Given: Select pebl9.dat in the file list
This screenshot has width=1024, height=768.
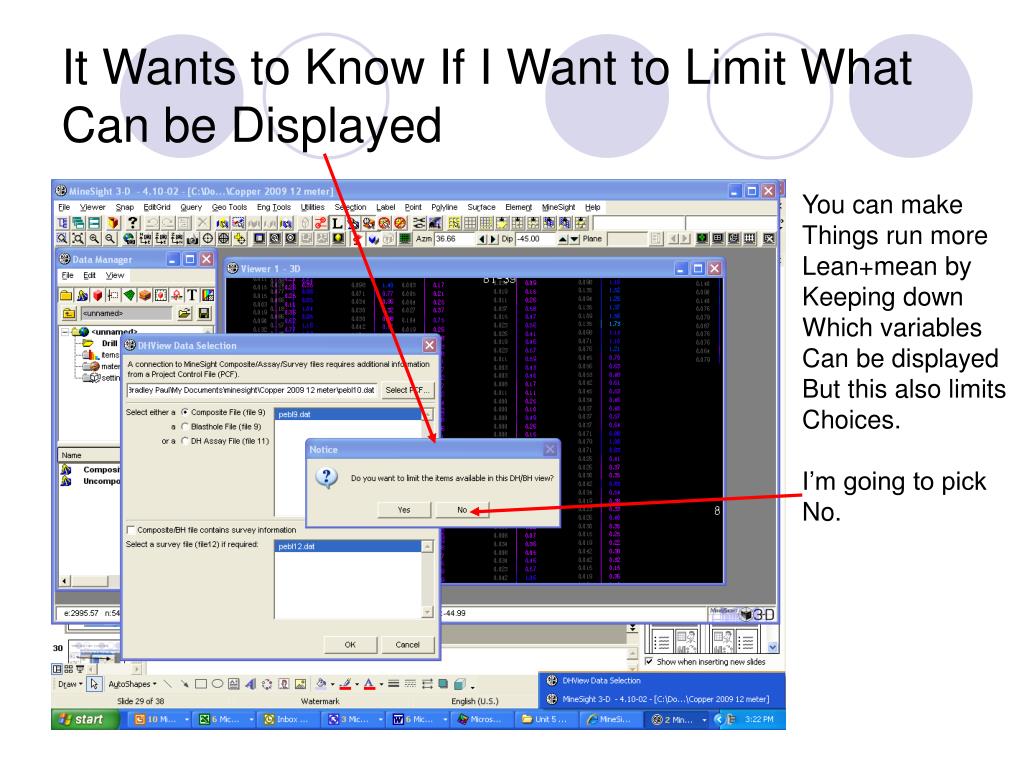Looking at the screenshot, I should 349,414.
